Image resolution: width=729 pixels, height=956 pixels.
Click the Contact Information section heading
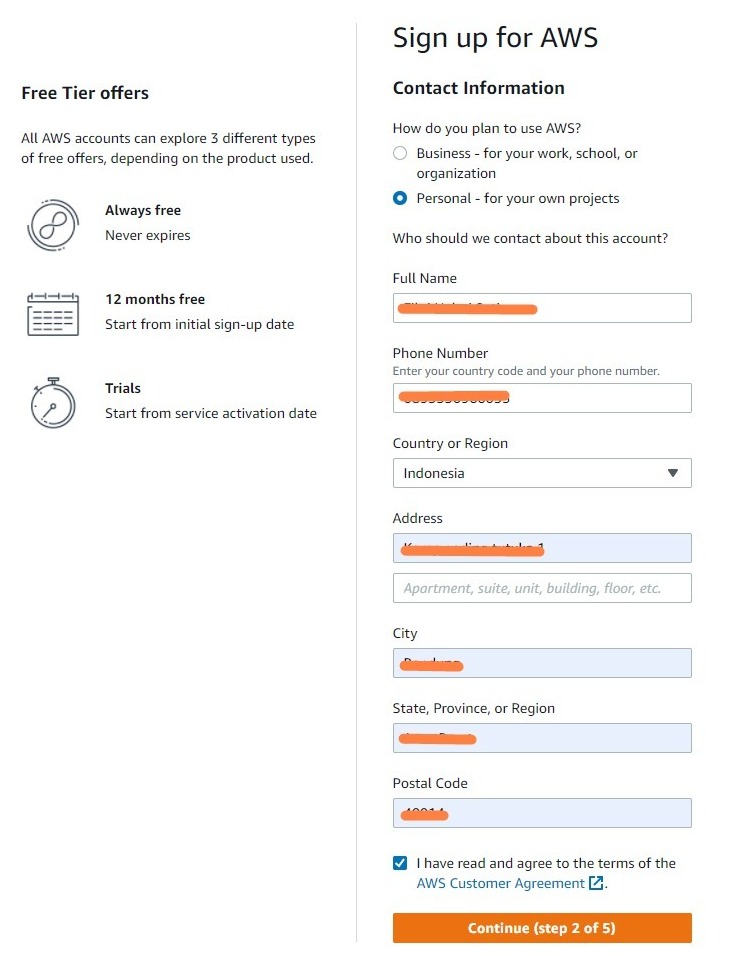[x=478, y=88]
